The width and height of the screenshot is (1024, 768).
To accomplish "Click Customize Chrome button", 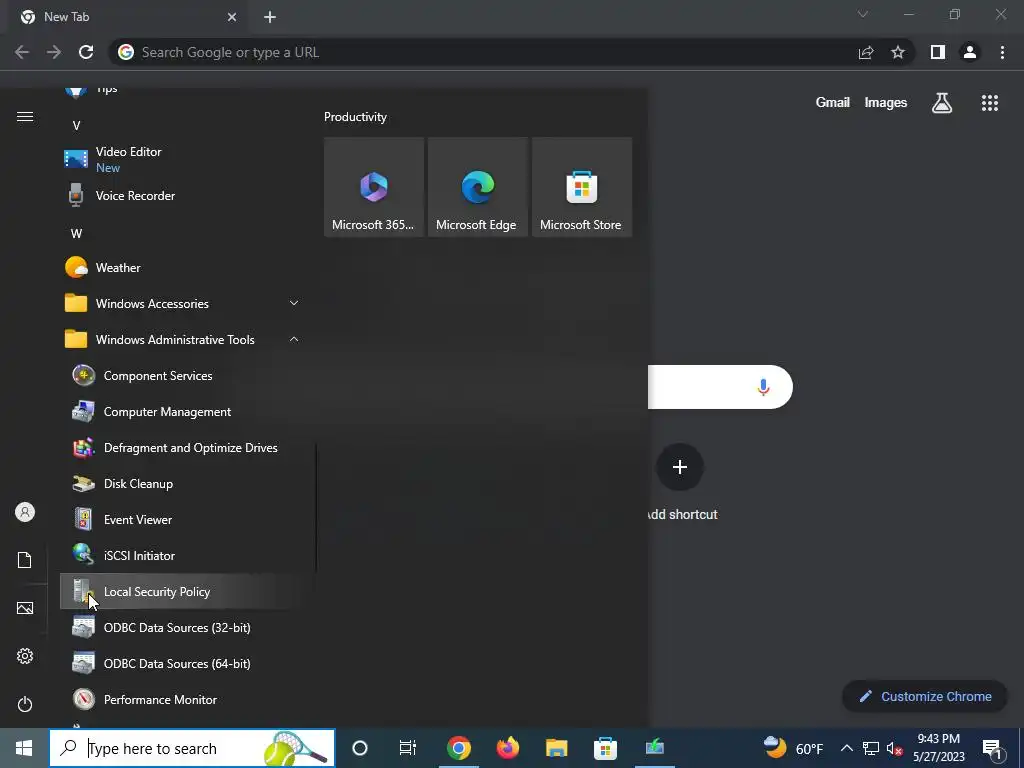I will click(x=924, y=696).
